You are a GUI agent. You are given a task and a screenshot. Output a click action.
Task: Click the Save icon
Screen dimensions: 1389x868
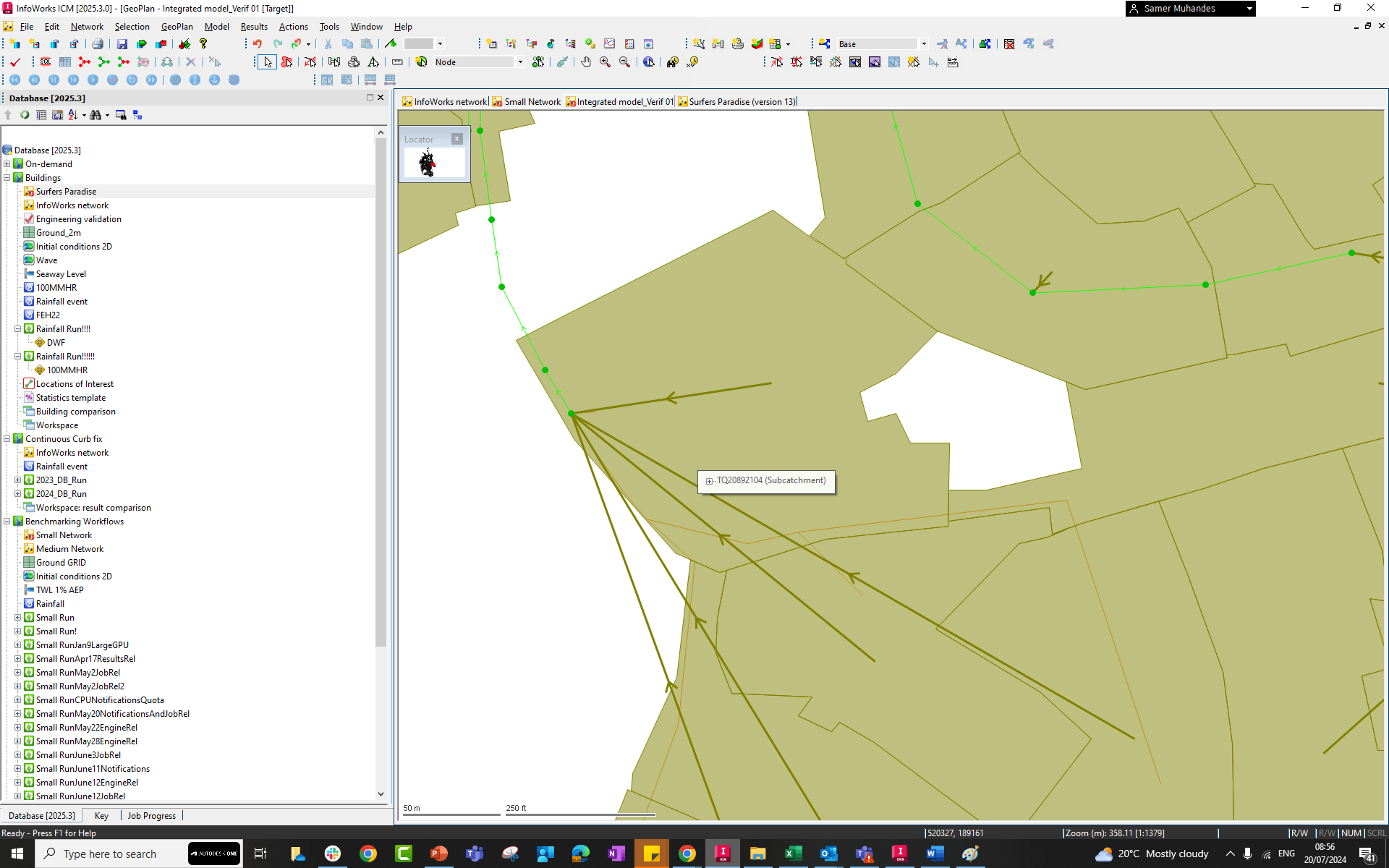[x=122, y=44]
